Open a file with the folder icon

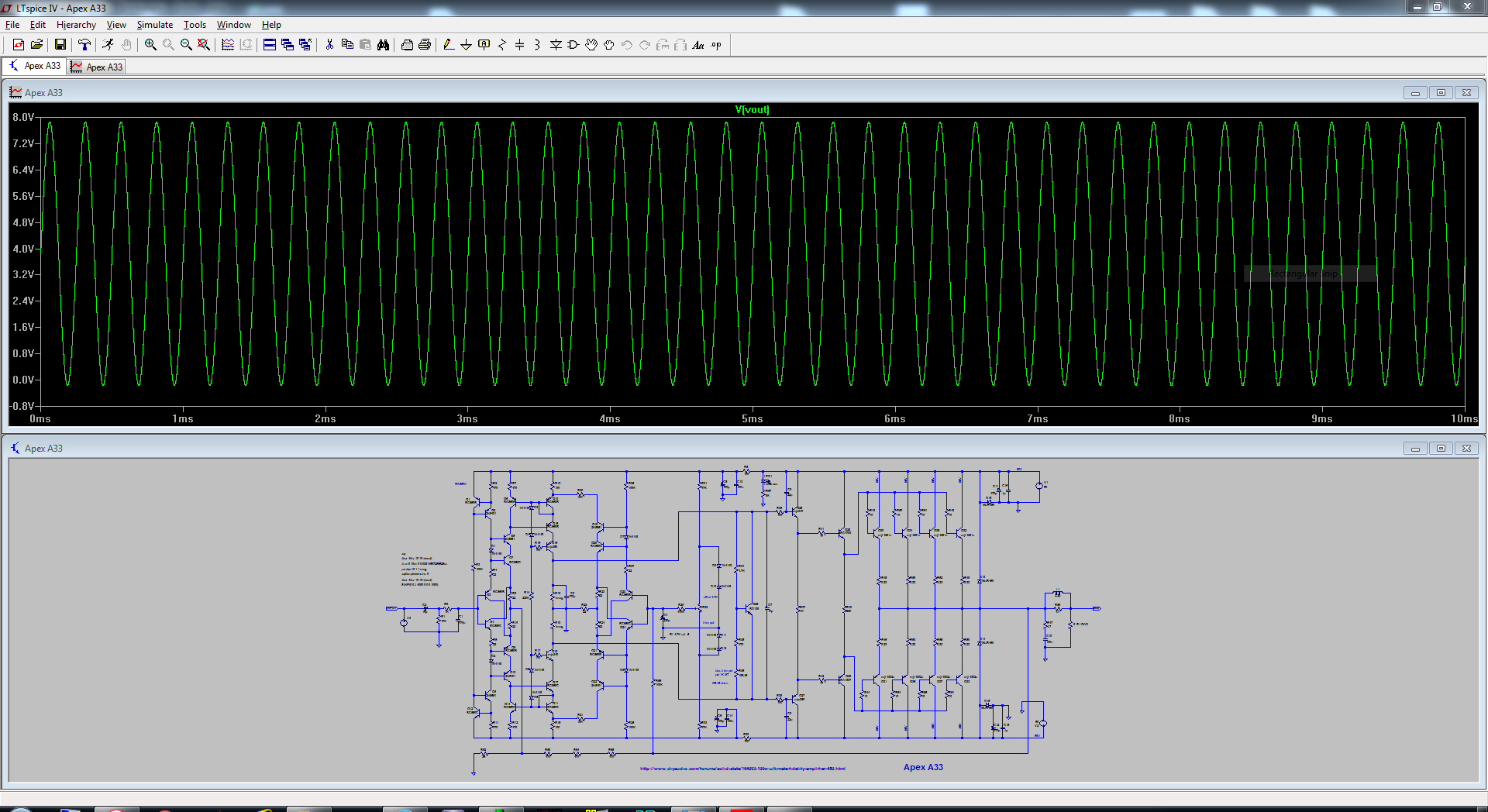tap(36, 45)
